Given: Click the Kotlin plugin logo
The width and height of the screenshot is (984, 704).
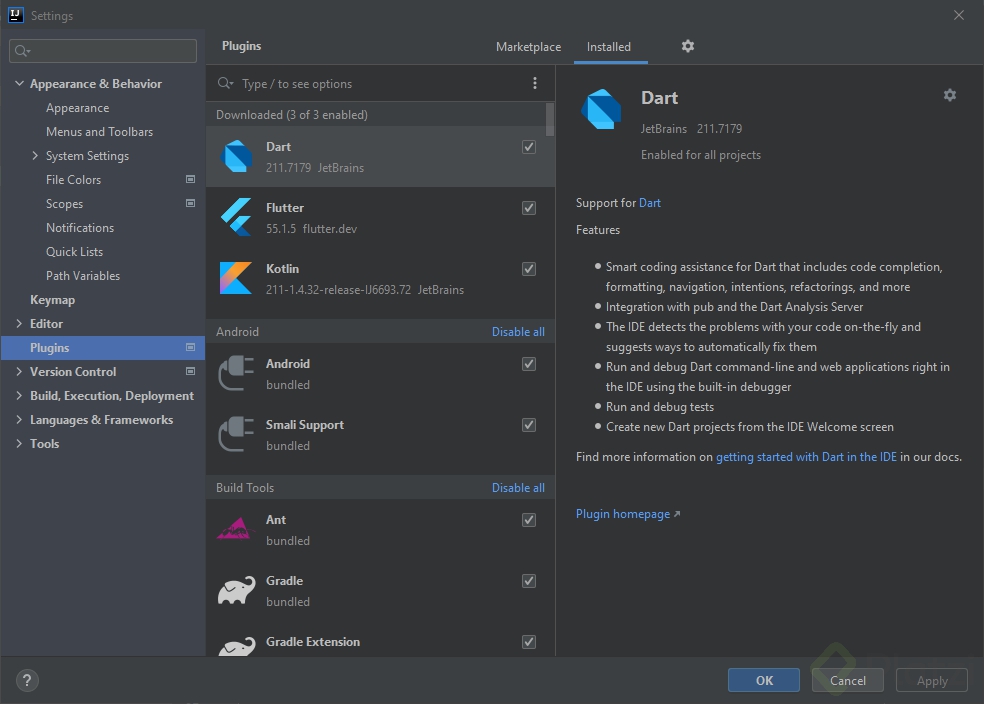Looking at the screenshot, I should [x=236, y=278].
